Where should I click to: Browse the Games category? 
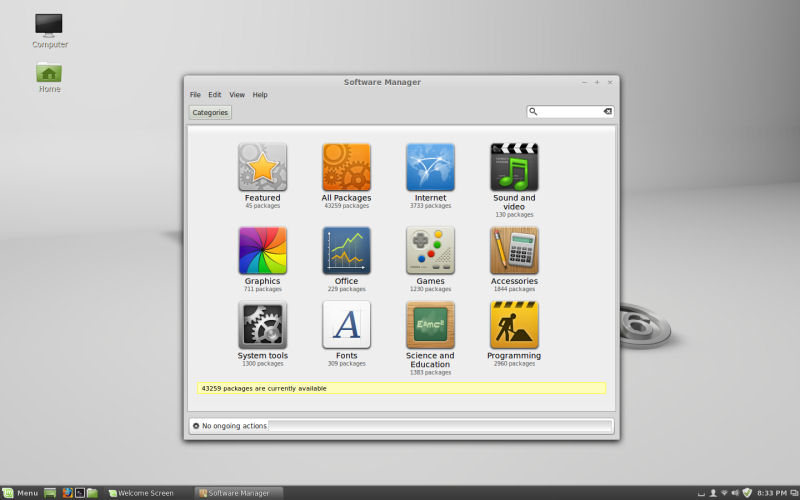point(430,251)
